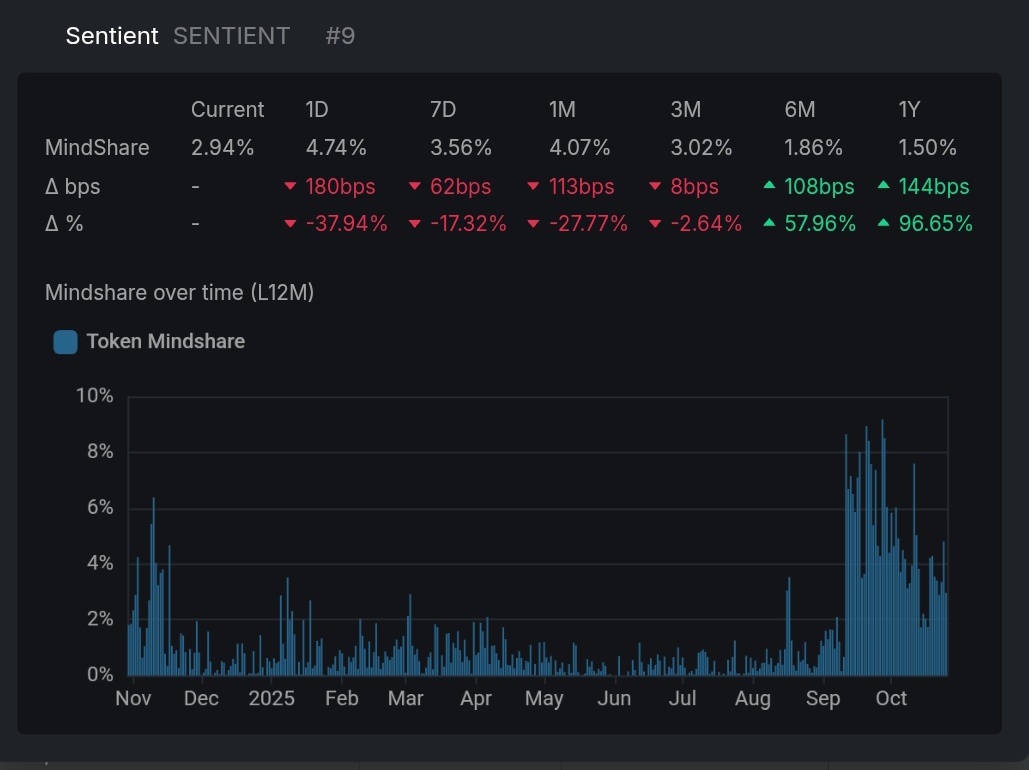This screenshot has width=1029, height=770.
Task: Click the 1D column header
Action: (315, 109)
